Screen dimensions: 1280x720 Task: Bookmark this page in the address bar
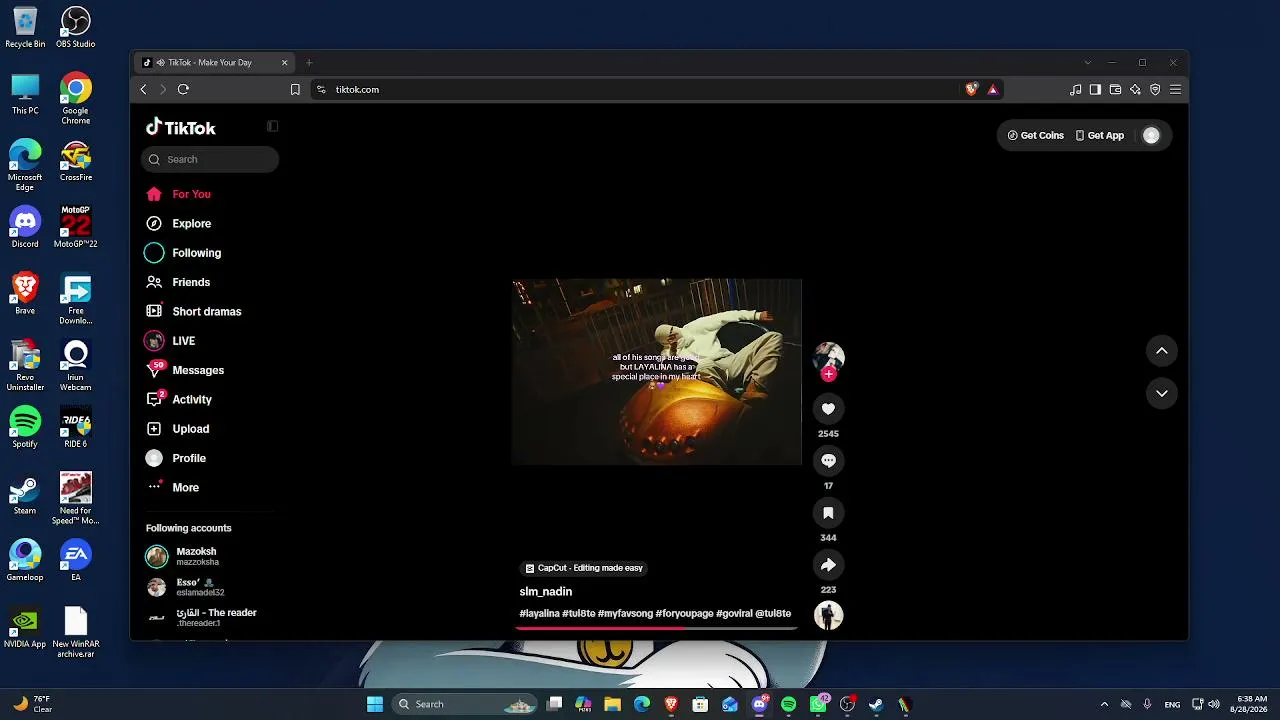tap(295, 89)
